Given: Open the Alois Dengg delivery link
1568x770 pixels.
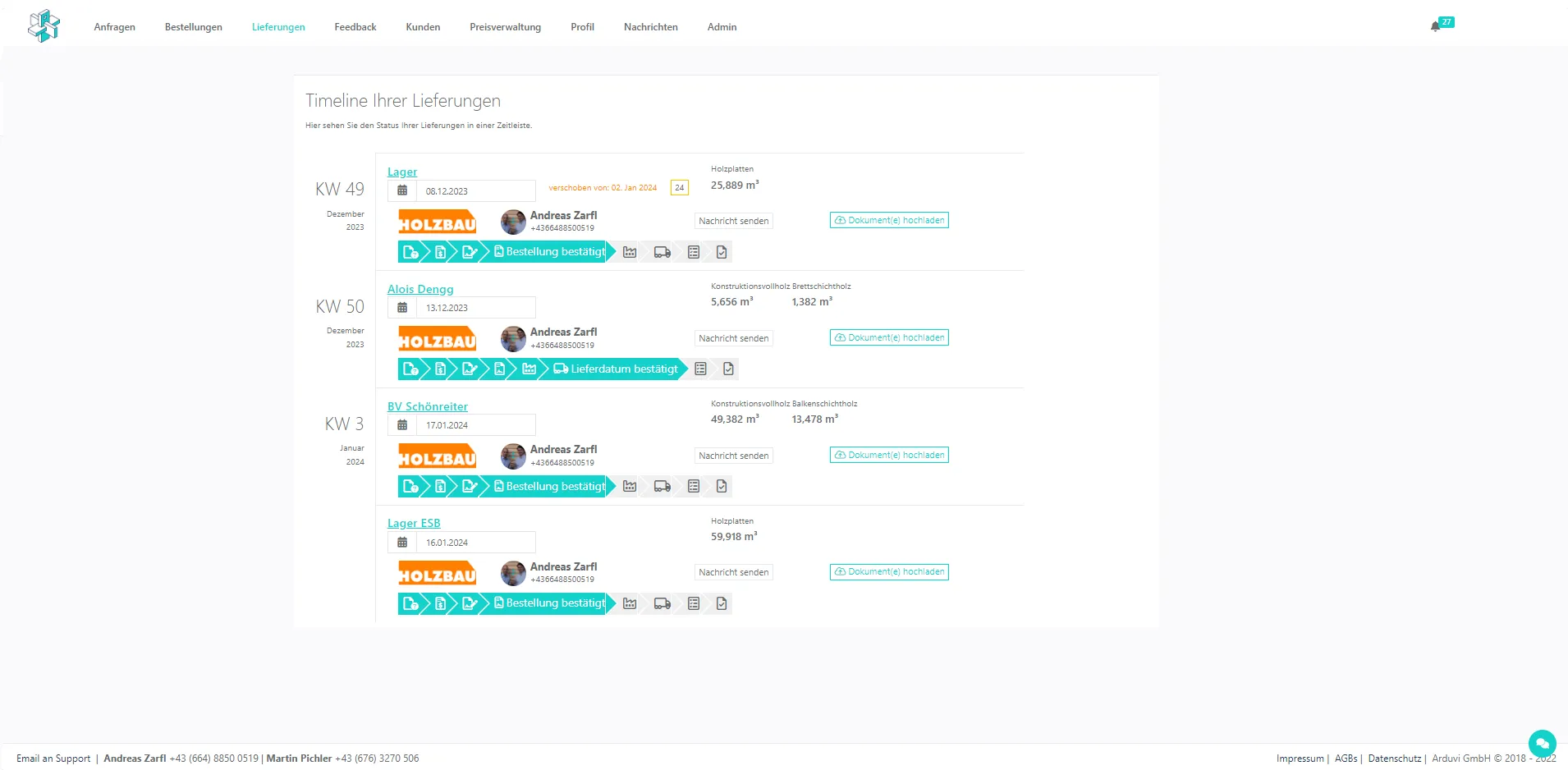Looking at the screenshot, I should click(420, 289).
